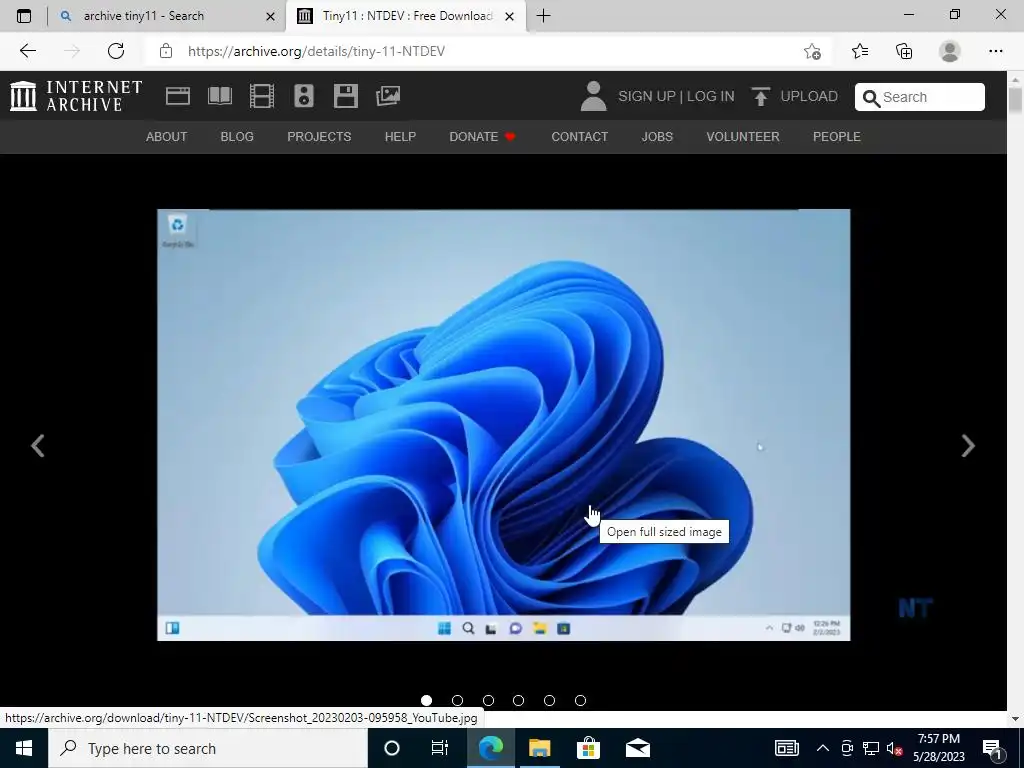The width and height of the screenshot is (1024, 768).
Task: Open File Explorer from the taskbar
Action: [x=539, y=748]
